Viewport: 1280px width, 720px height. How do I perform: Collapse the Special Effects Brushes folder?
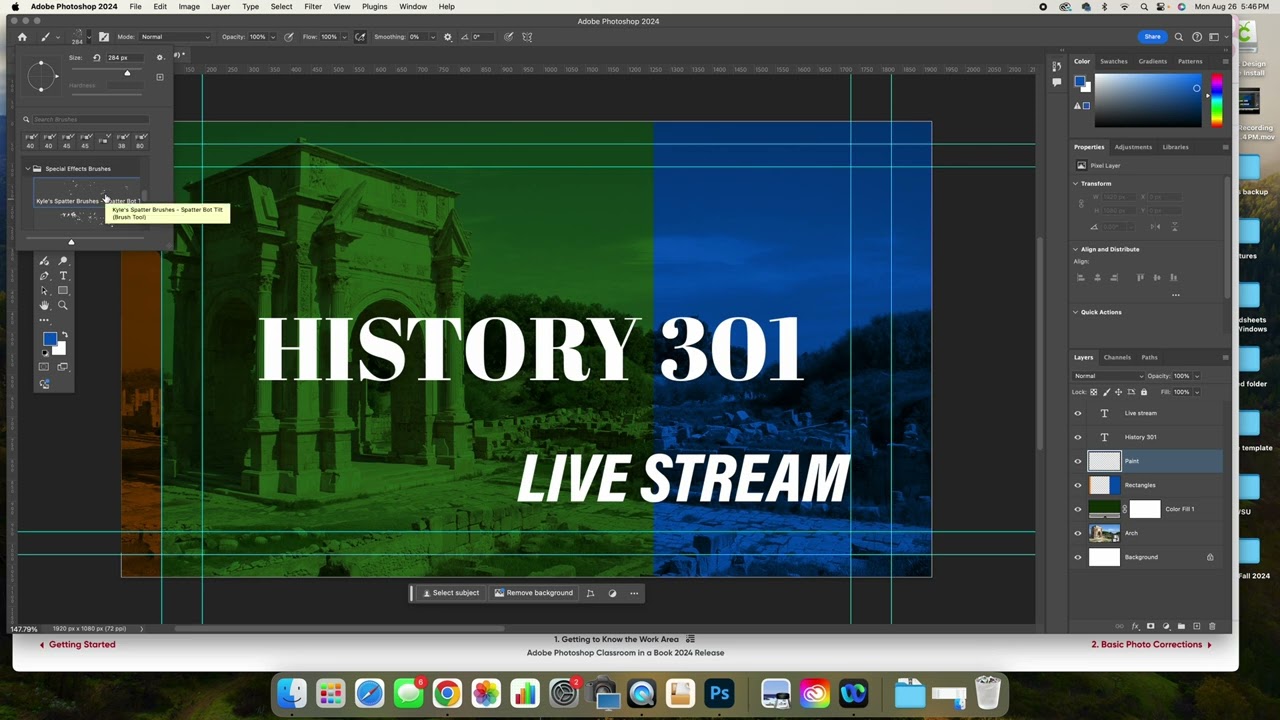[x=27, y=169]
